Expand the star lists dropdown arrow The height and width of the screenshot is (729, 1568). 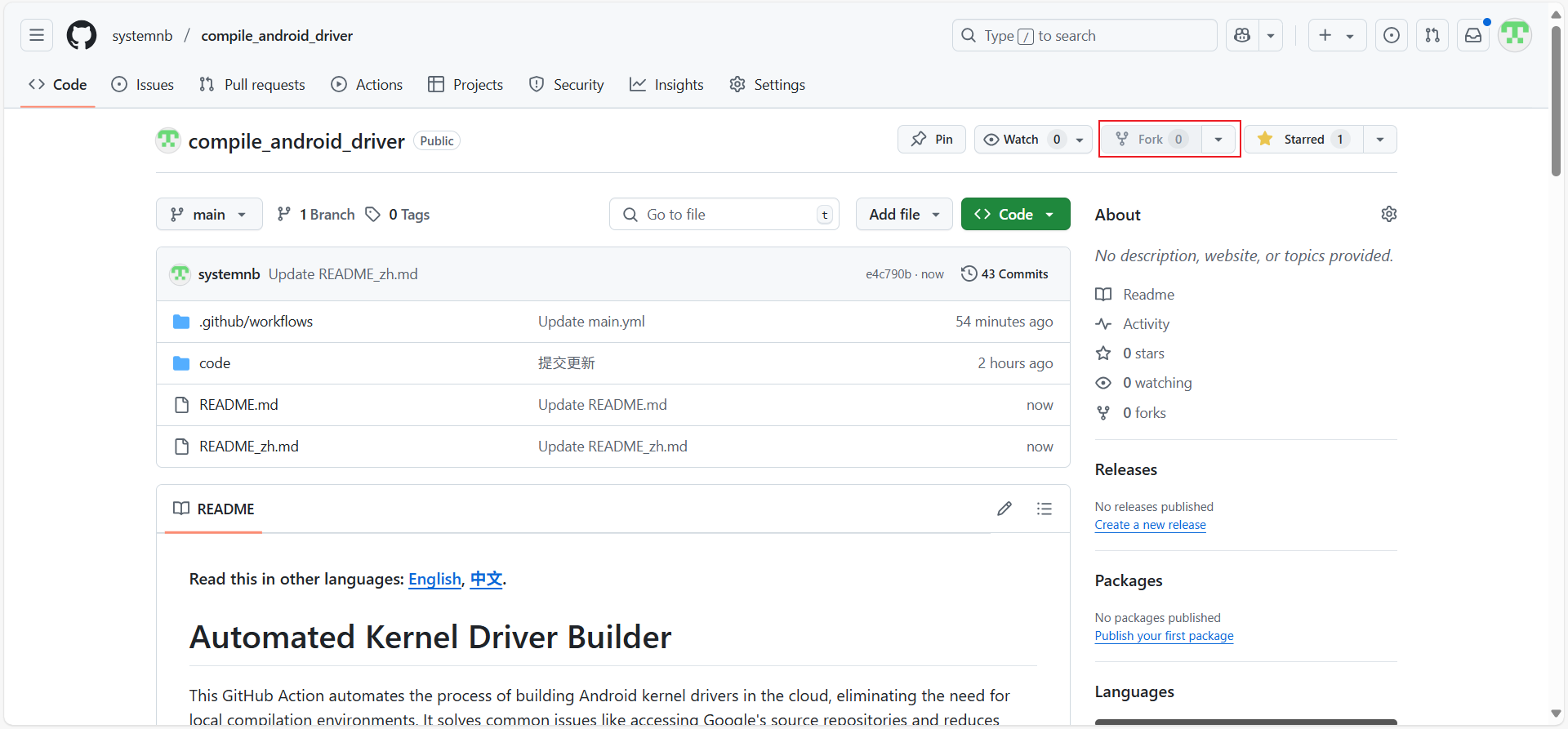1380,139
